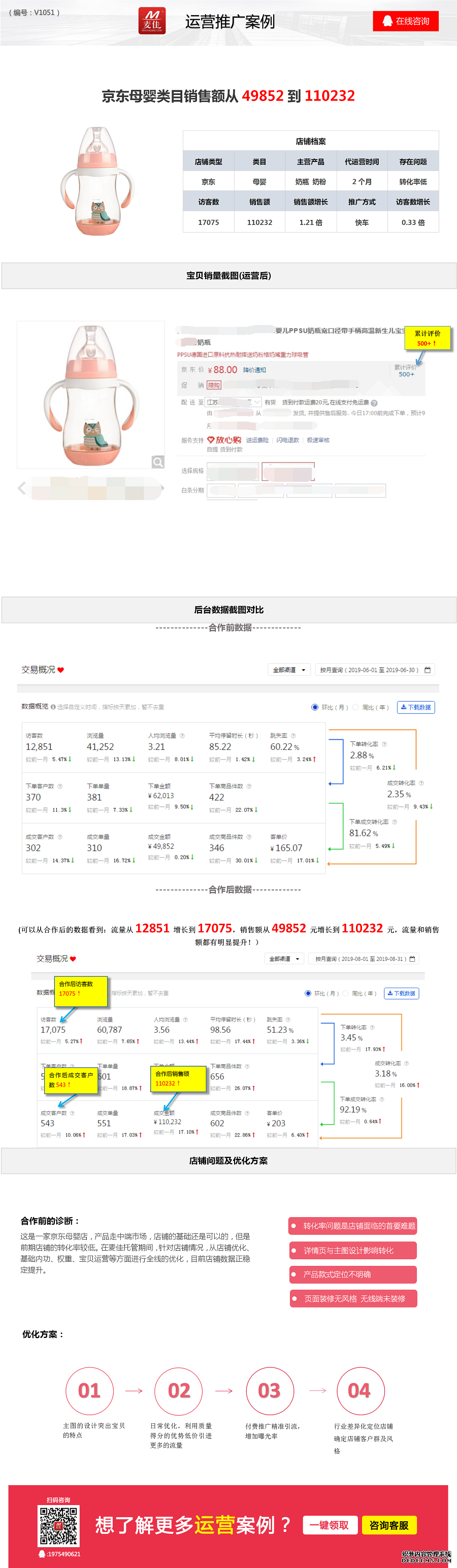Click 下载数据 button in August data
457x1568 pixels.
(401, 993)
